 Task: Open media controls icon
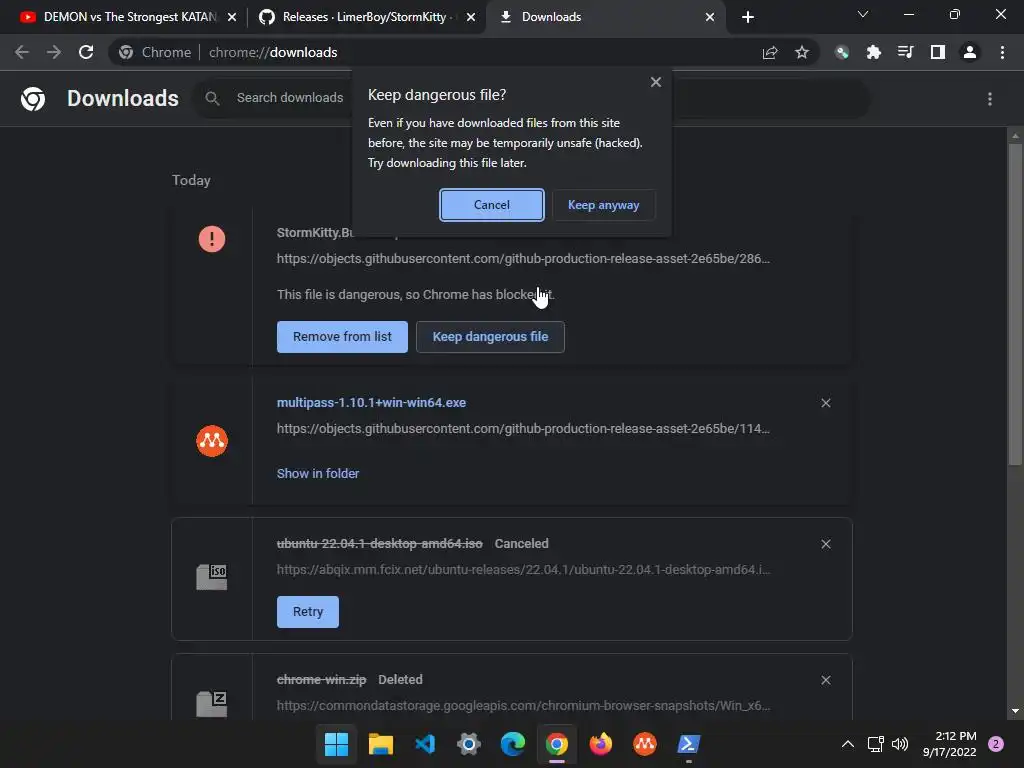coord(906,52)
